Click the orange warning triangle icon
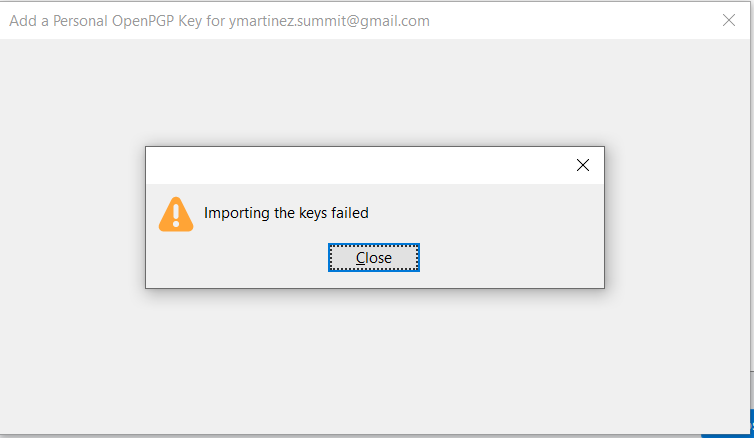The height and width of the screenshot is (438, 754). click(176, 214)
